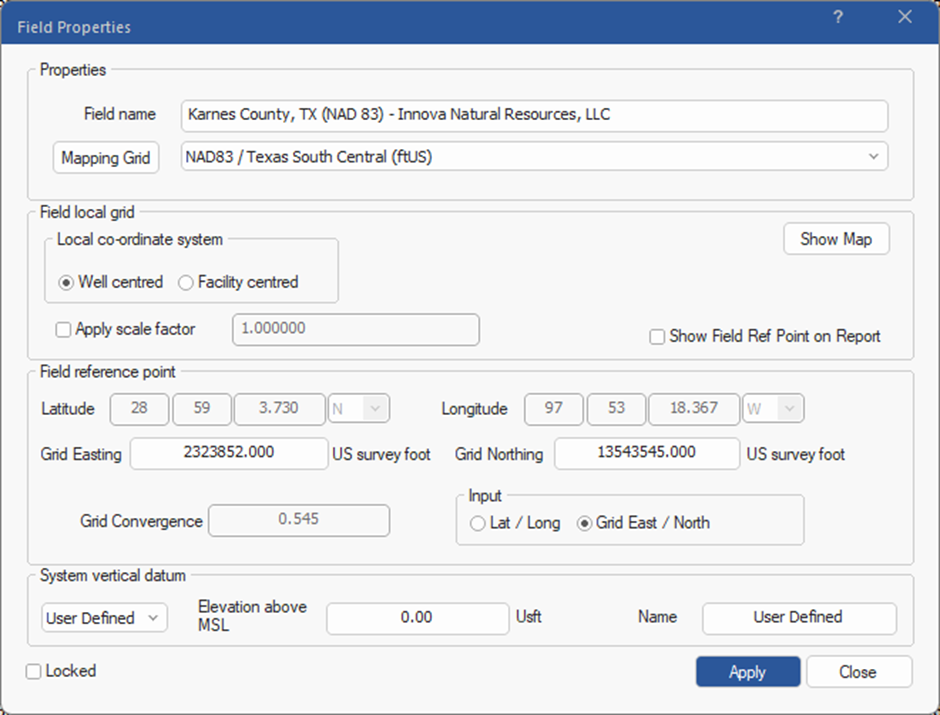Click the Grid Easting input field
Screen dimensions: 940x715
click(229, 453)
